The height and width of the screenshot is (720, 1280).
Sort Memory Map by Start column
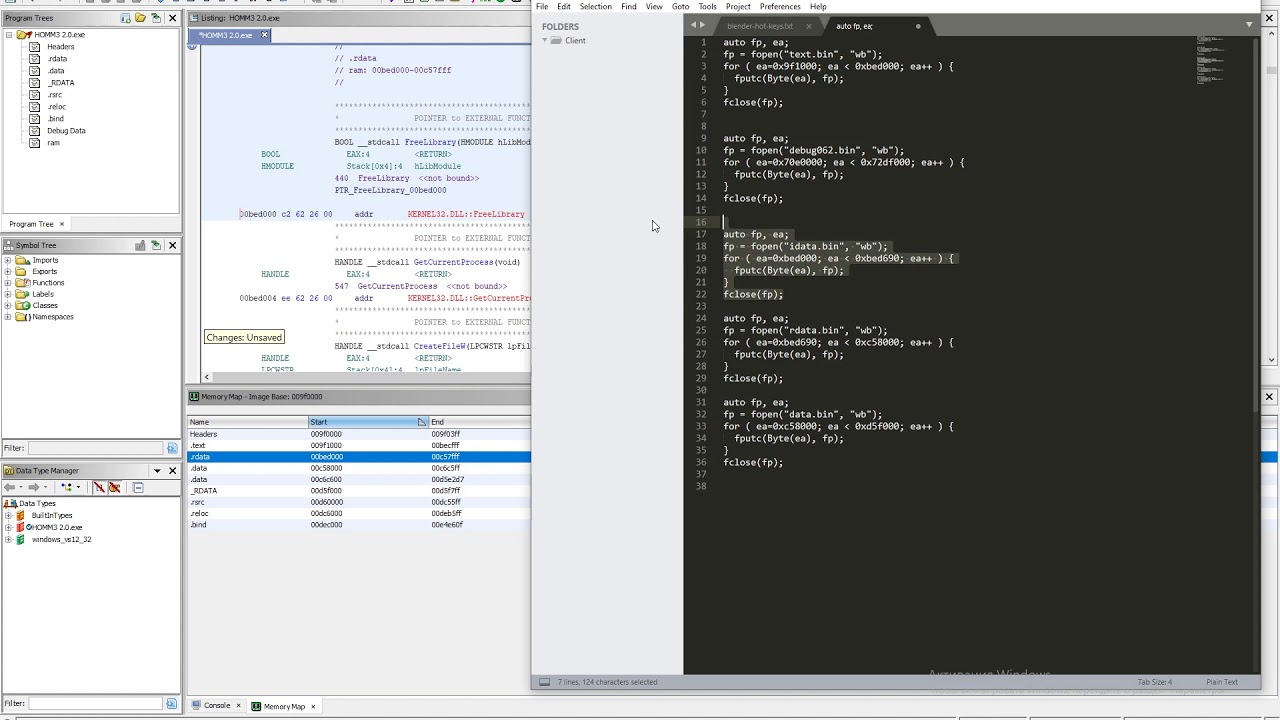pos(369,422)
